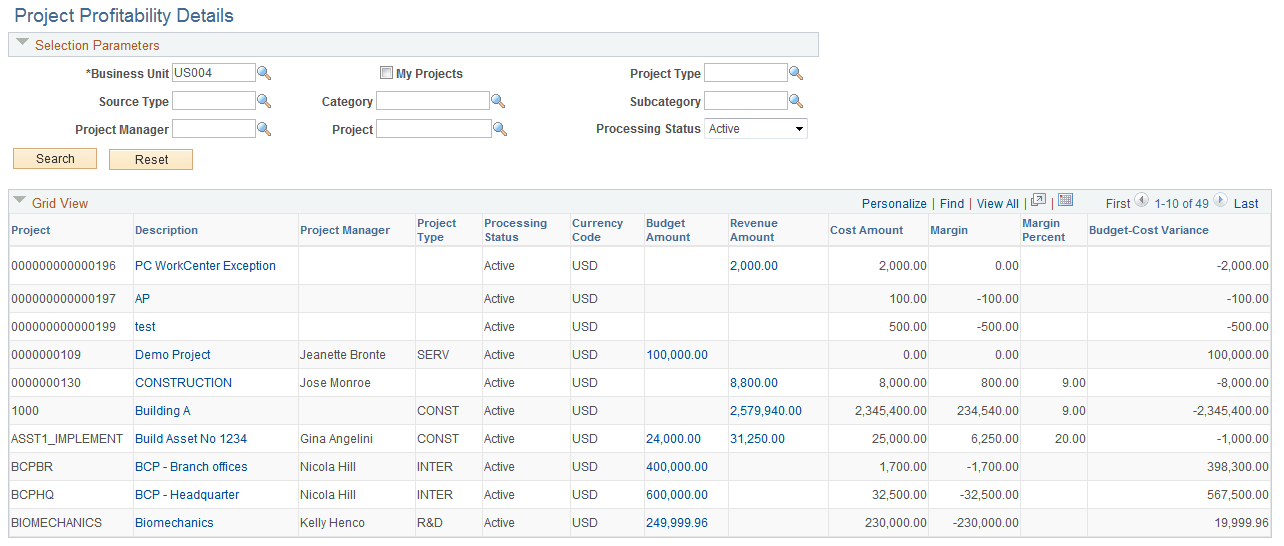
Task: Open the BCP - Headquarter link
Action: pyautogui.click(x=187, y=495)
